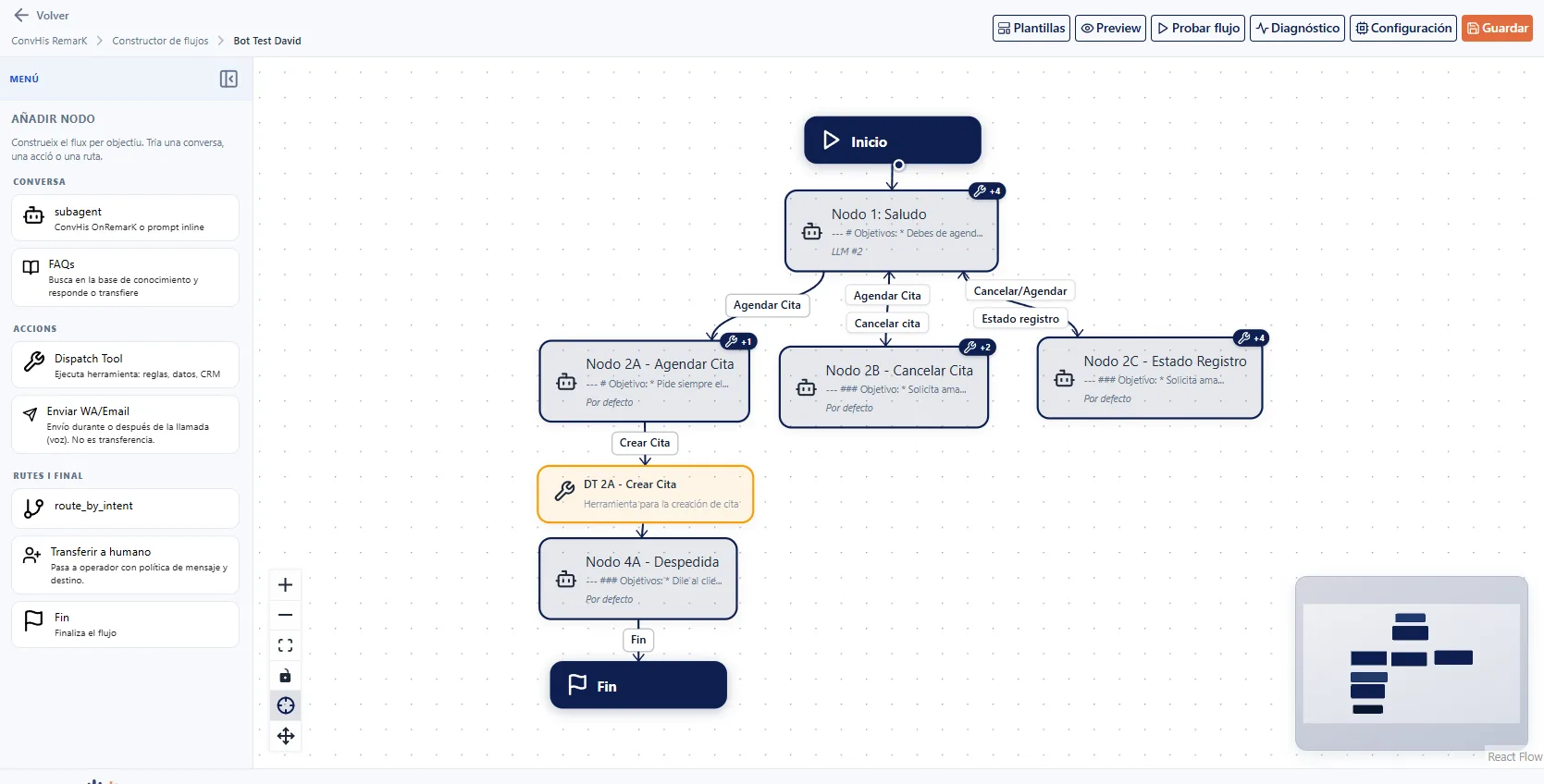Click the back arrow next to Volver
This screenshot has width=1544, height=784.
click(21, 16)
